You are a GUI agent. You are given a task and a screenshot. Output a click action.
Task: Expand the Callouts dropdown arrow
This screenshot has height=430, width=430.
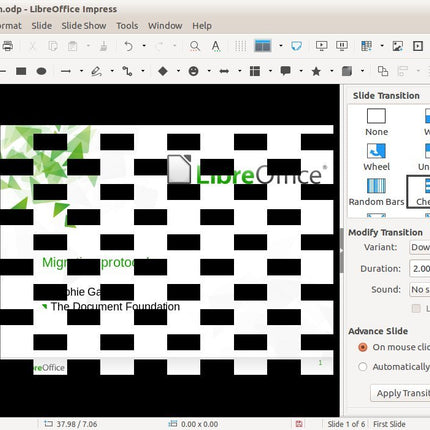(301, 71)
